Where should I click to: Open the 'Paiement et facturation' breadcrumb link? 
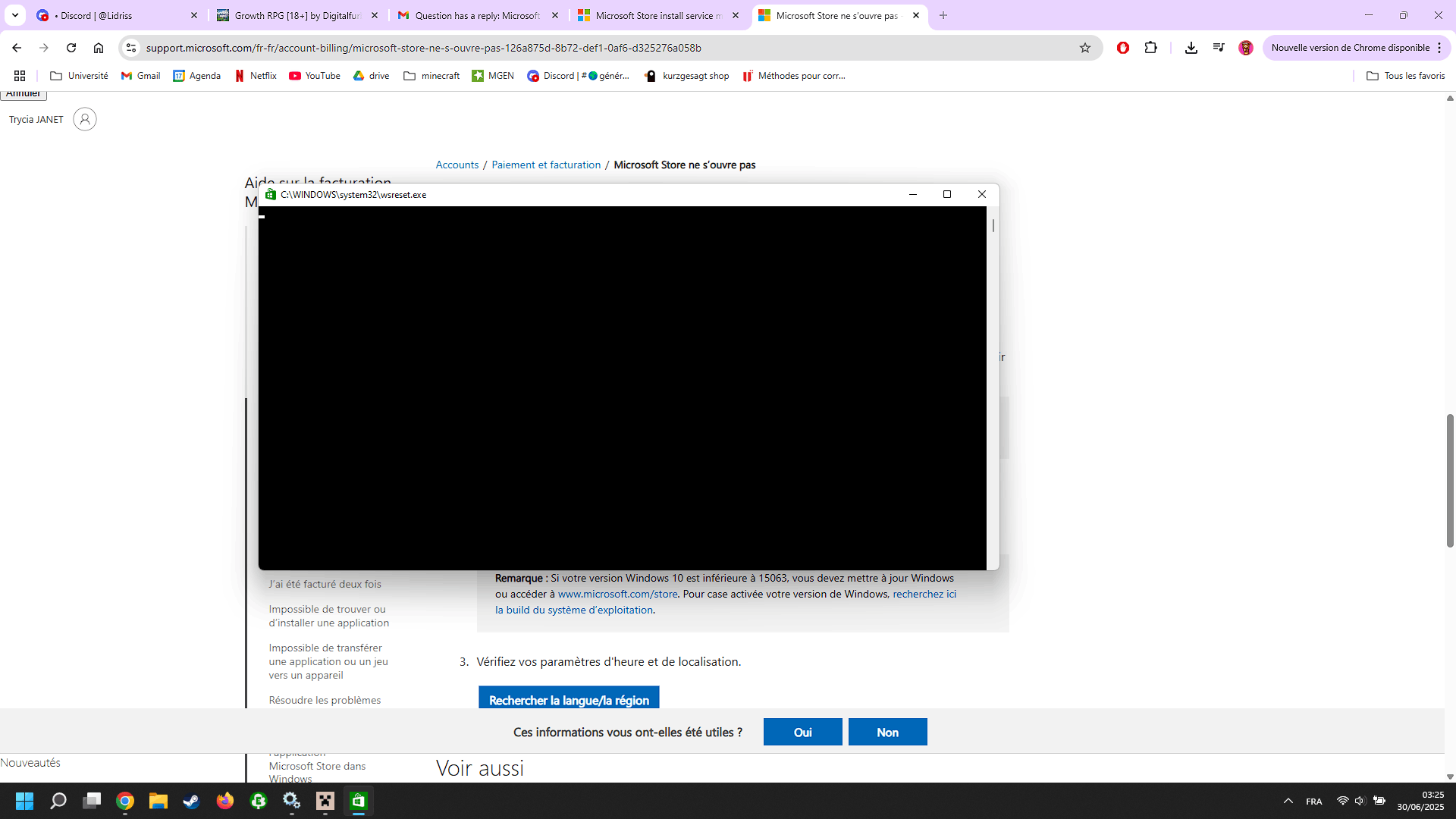[x=546, y=165]
